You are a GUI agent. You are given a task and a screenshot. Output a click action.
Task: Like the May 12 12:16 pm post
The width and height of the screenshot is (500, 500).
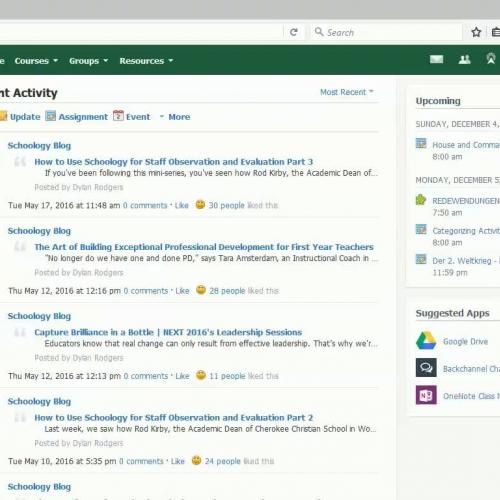[x=182, y=291]
